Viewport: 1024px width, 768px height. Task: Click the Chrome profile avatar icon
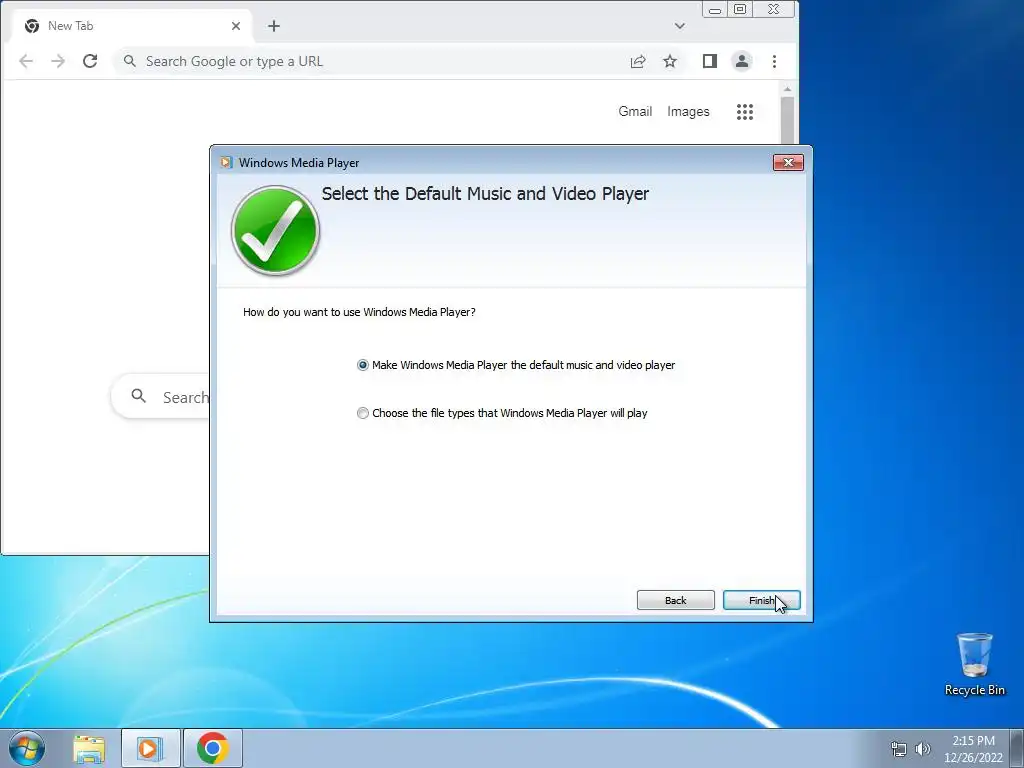coord(742,61)
